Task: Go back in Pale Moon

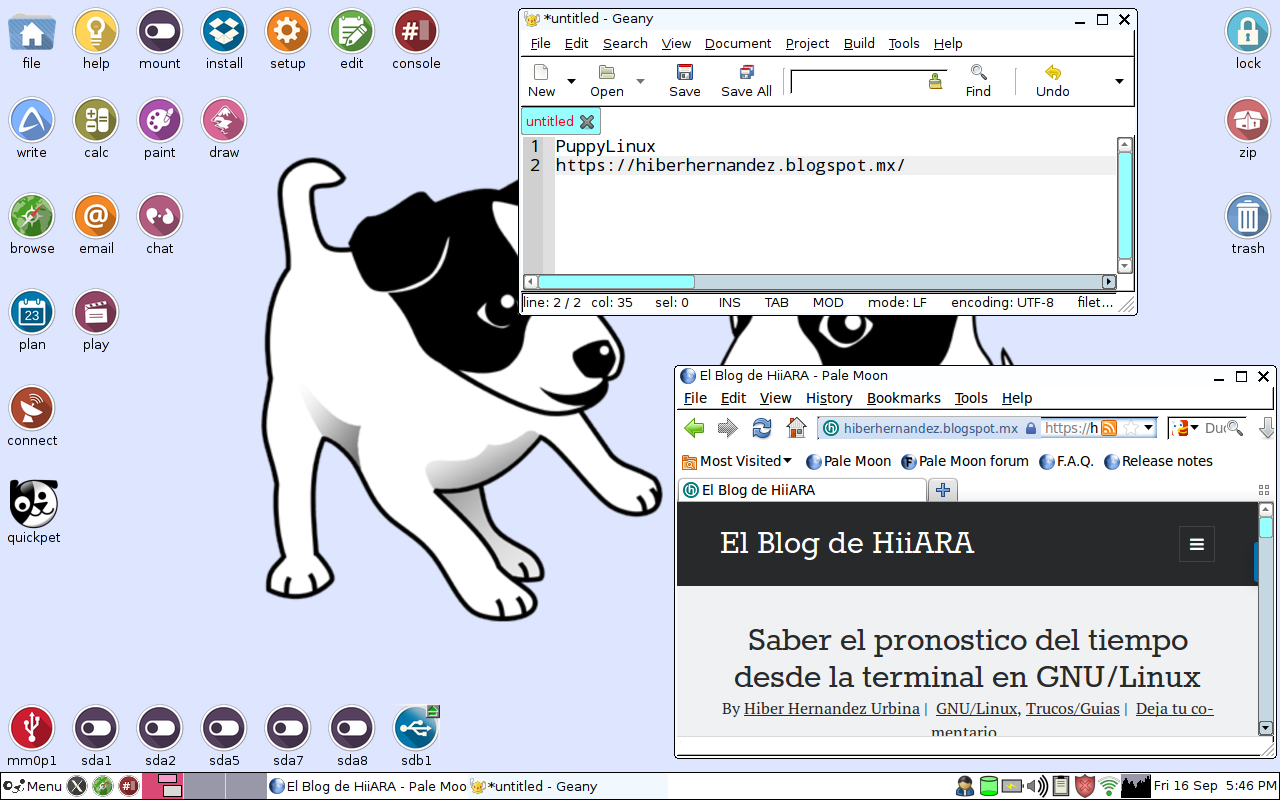Action: (694, 428)
